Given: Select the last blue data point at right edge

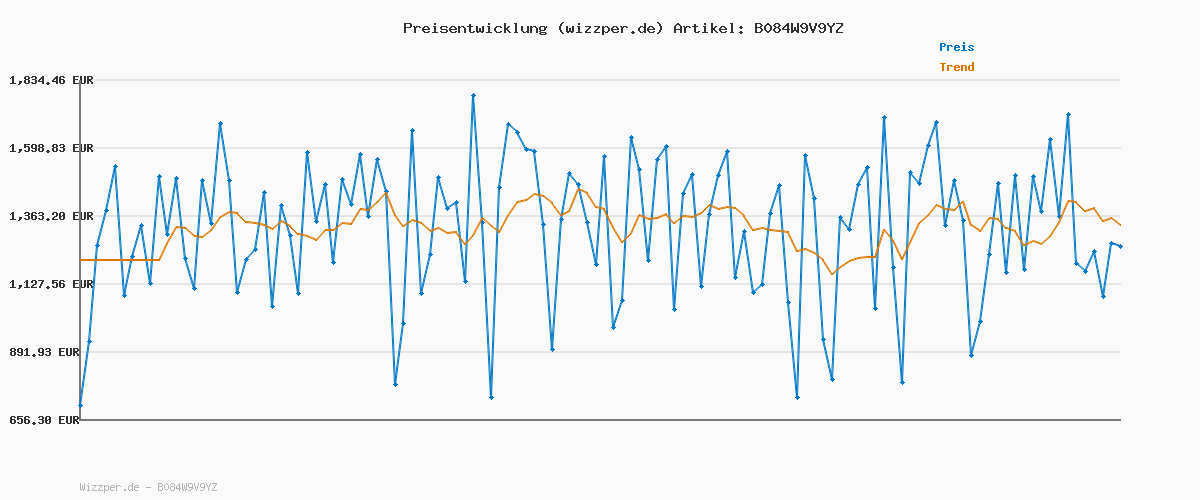Looking at the screenshot, I should pyautogui.click(x=1120, y=246).
